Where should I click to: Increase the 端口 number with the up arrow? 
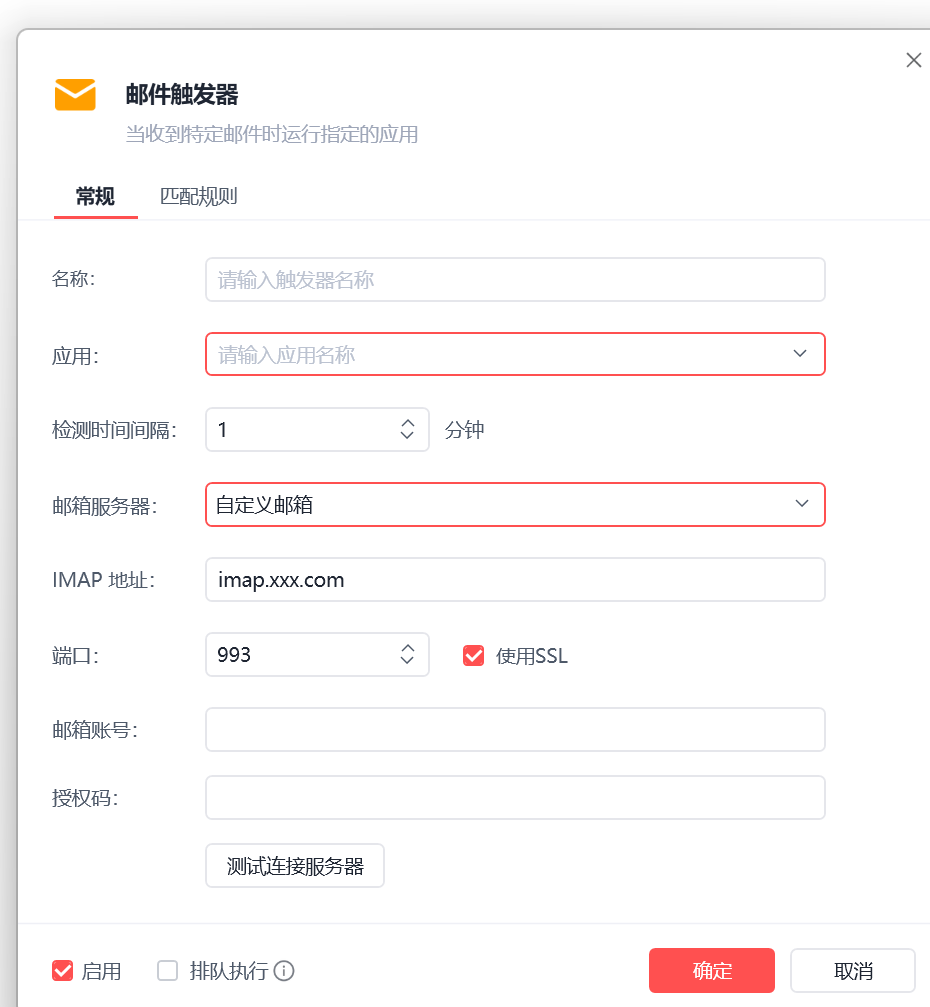point(407,648)
